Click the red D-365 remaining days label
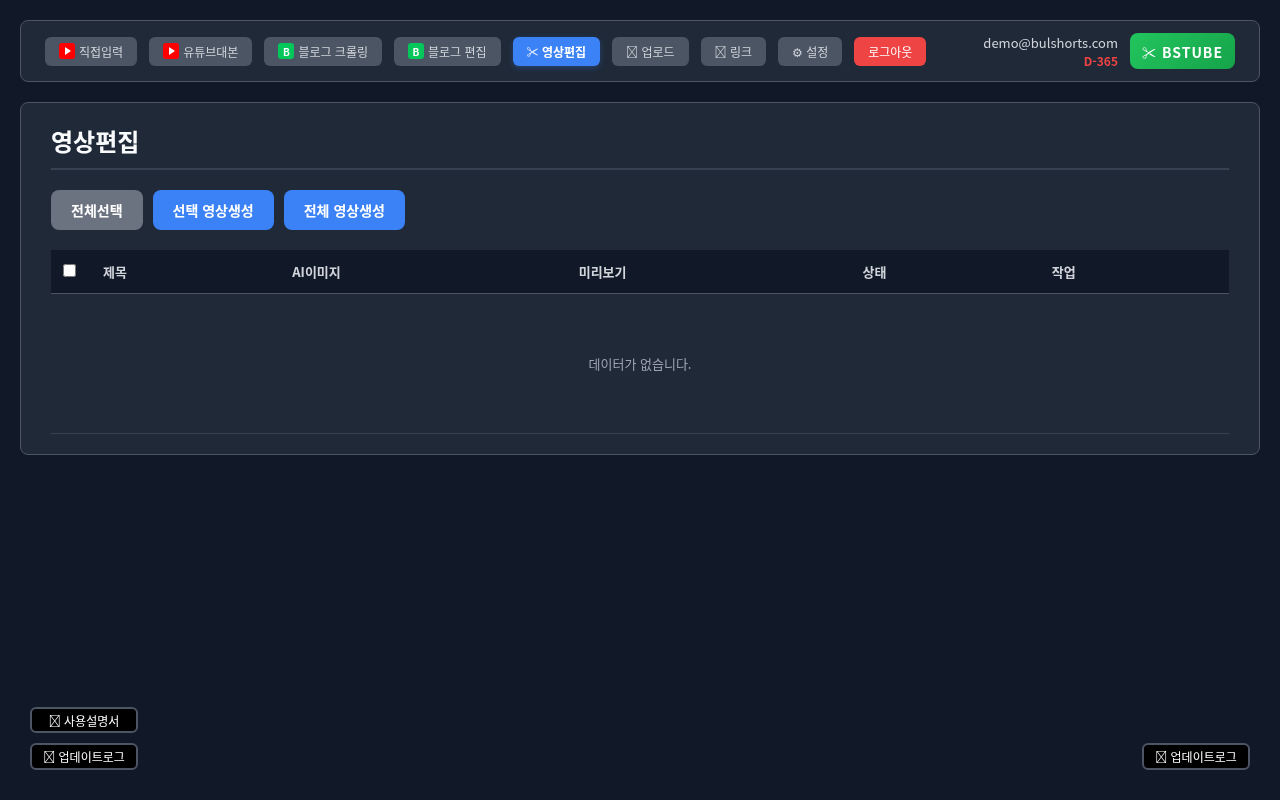The width and height of the screenshot is (1280, 800). click(x=1100, y=62)
